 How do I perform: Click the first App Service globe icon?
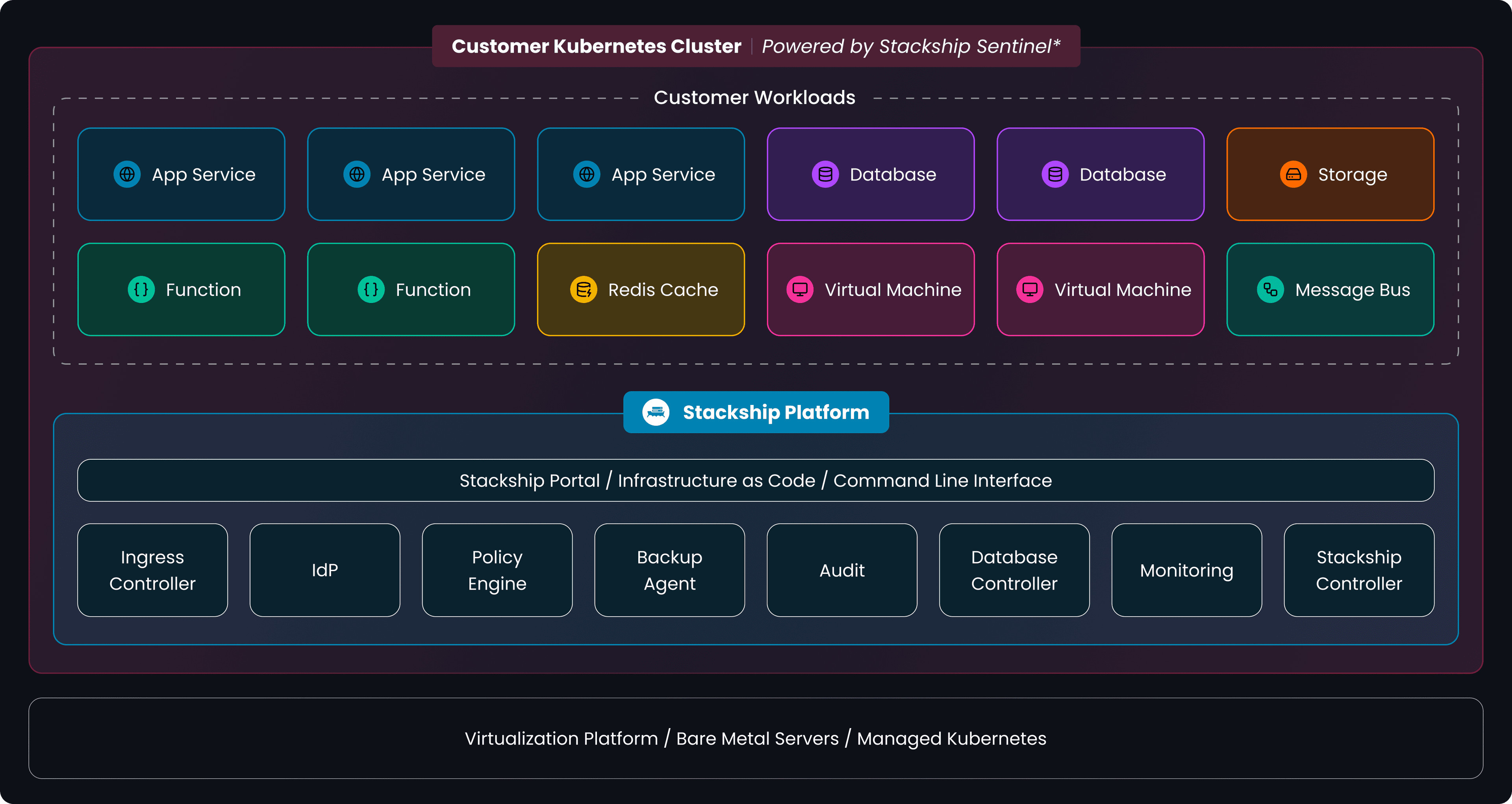[x=127, y=174]
